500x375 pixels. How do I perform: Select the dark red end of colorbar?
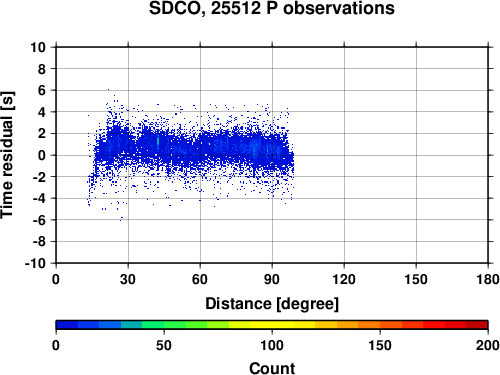pyautogui.click(x=477, y=325)
